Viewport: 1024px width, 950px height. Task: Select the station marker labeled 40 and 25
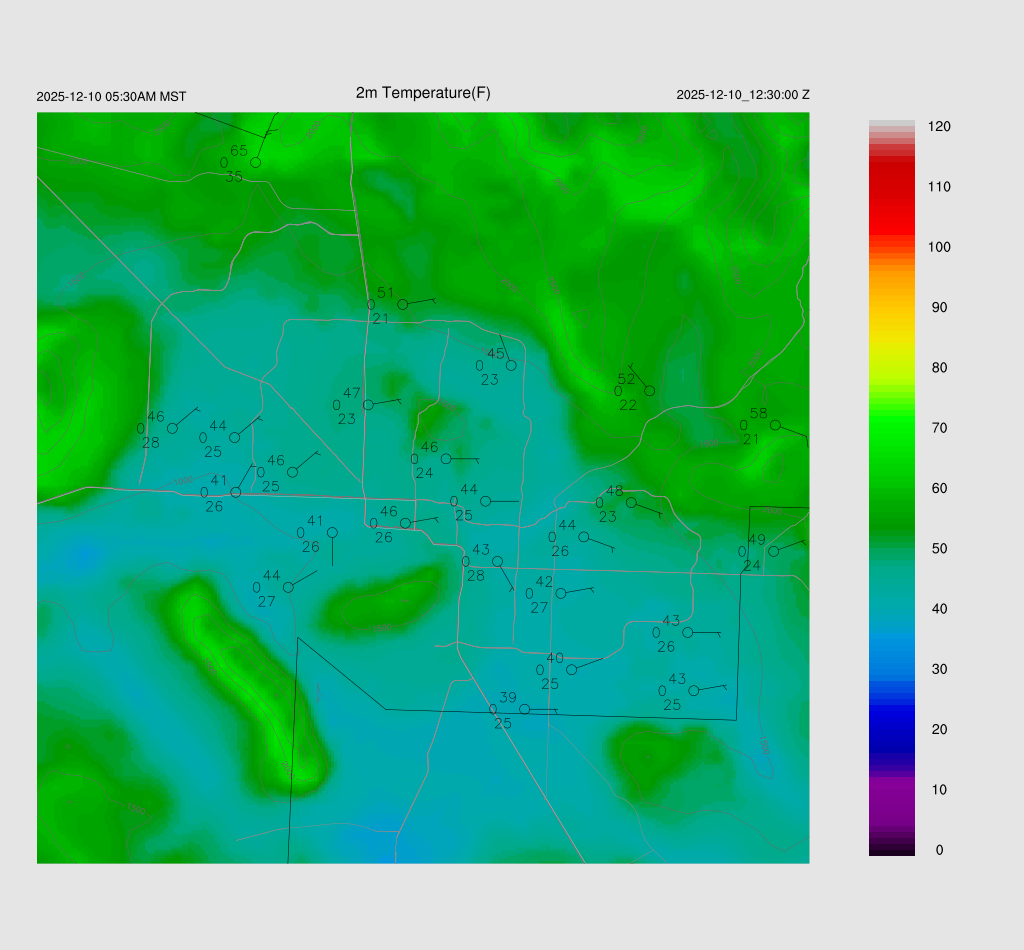571,669
